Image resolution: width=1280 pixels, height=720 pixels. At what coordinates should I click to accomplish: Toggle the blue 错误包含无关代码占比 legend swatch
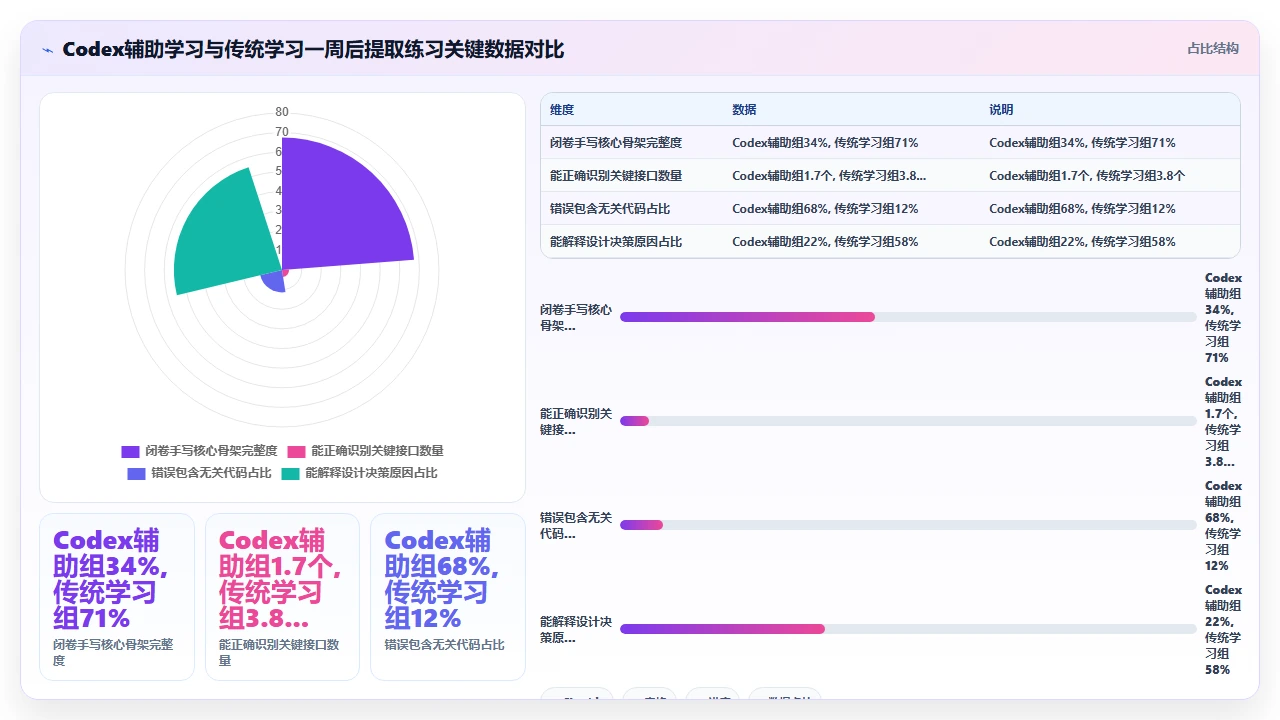coord(136,473)
